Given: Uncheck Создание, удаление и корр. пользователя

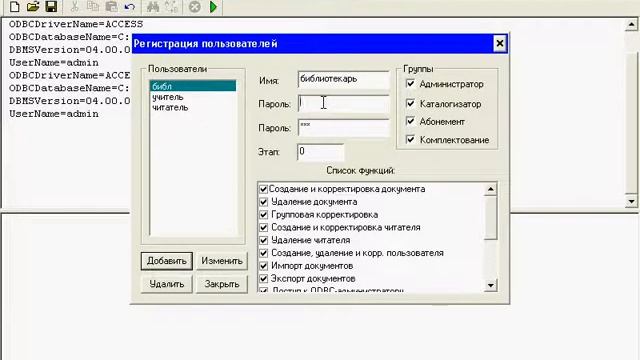Looking at the screenshot, I should (x=263, y=253).
